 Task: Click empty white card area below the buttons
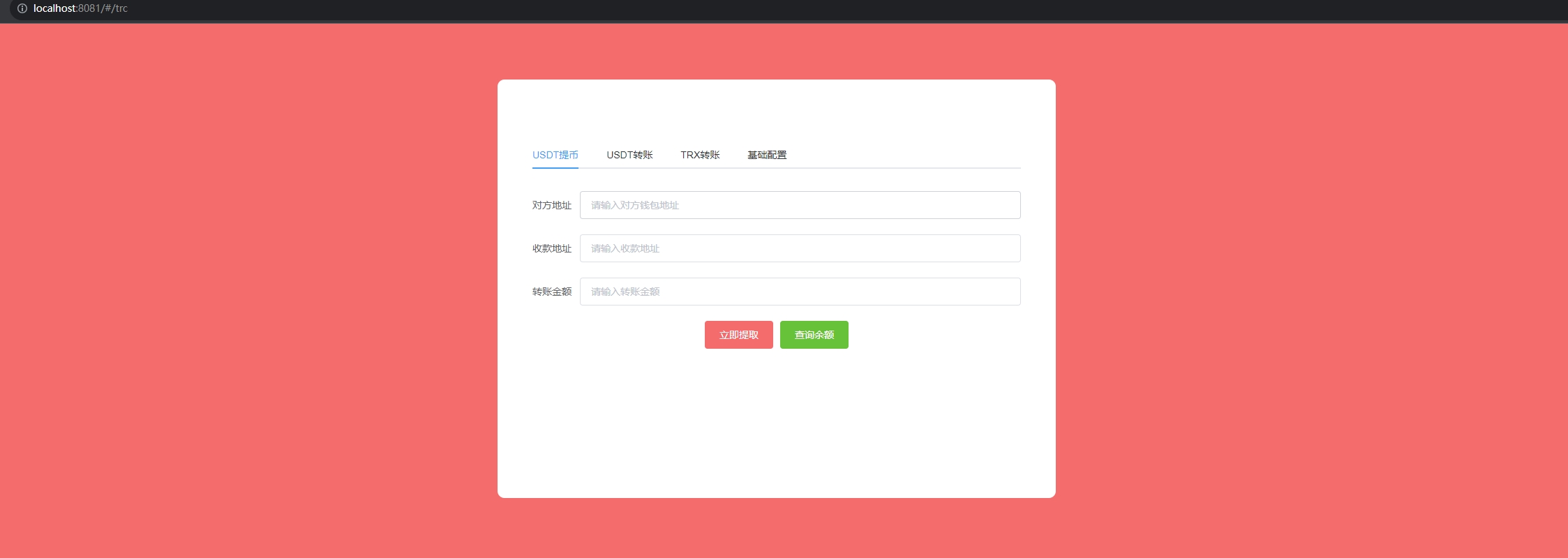click(x=776, y=425)
